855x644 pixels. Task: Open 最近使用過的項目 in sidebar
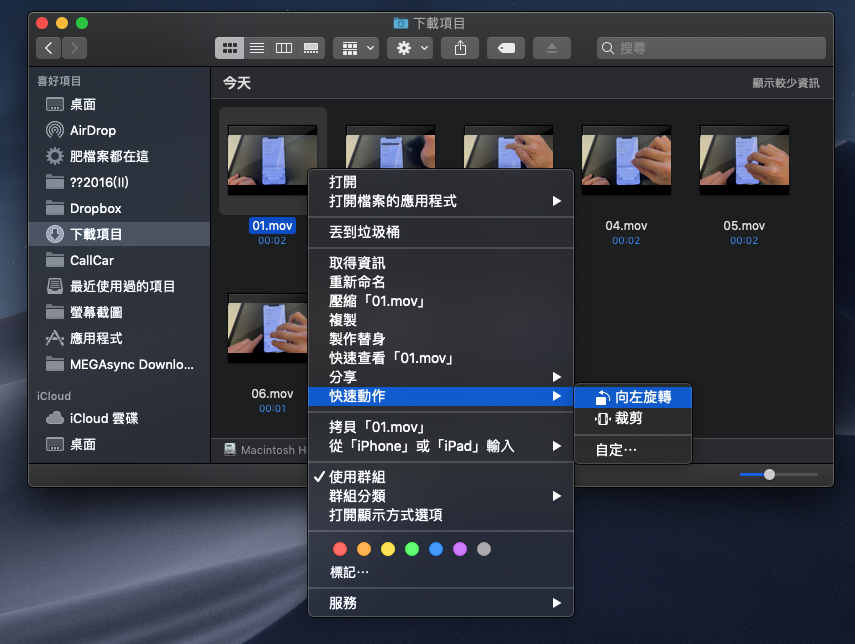[119, 286]
